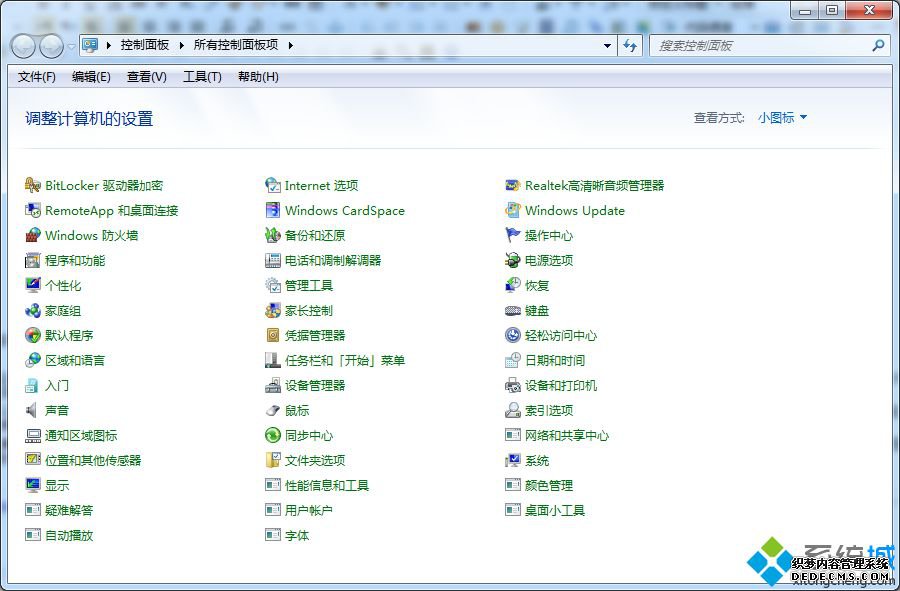Image resolution: width=900 pixels, height=591 pixels.
Task: Click the 家长控制 icon
Action: click(x=273, y=310)
